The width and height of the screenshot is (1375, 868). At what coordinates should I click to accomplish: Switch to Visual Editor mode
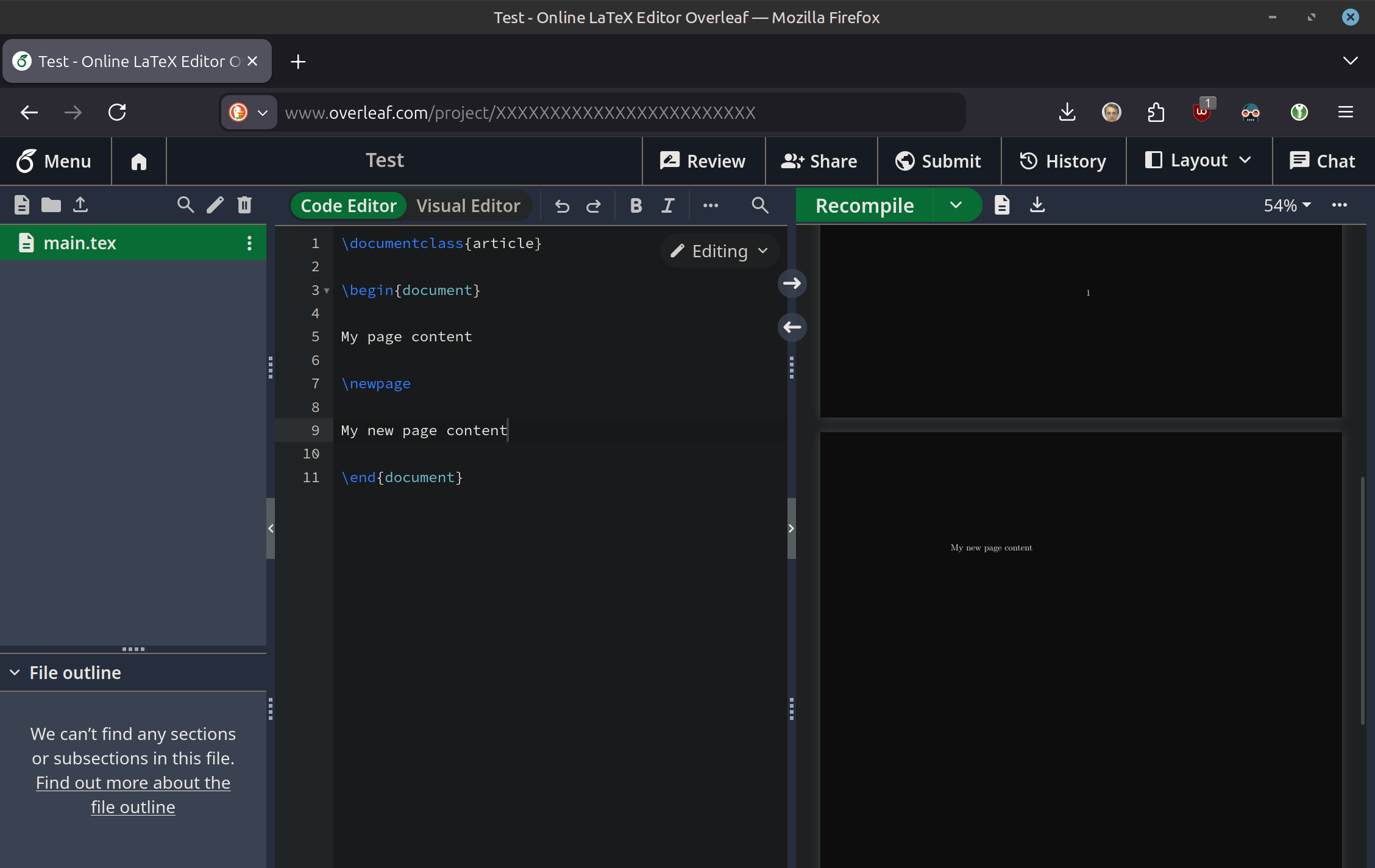(468, 206)
